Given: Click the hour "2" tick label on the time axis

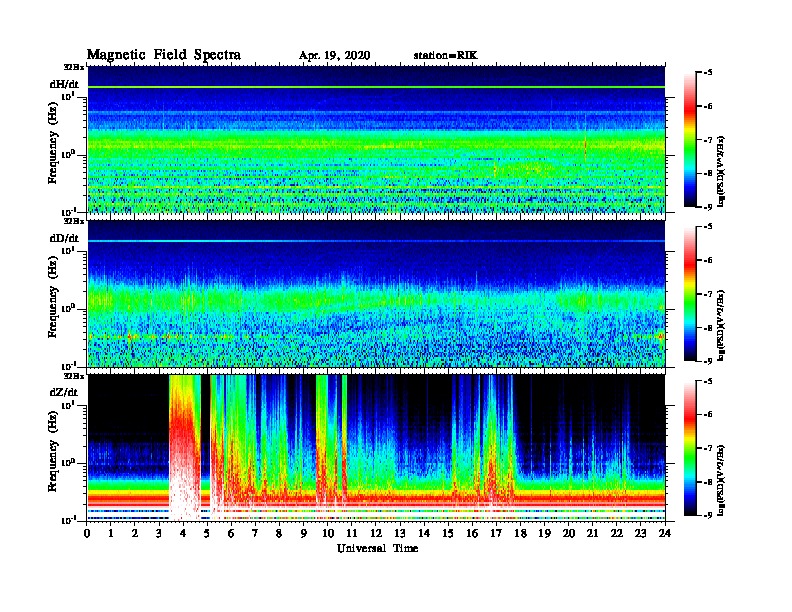Looking at the screenshot, I should pyautogui.click(x=135, y=533).
